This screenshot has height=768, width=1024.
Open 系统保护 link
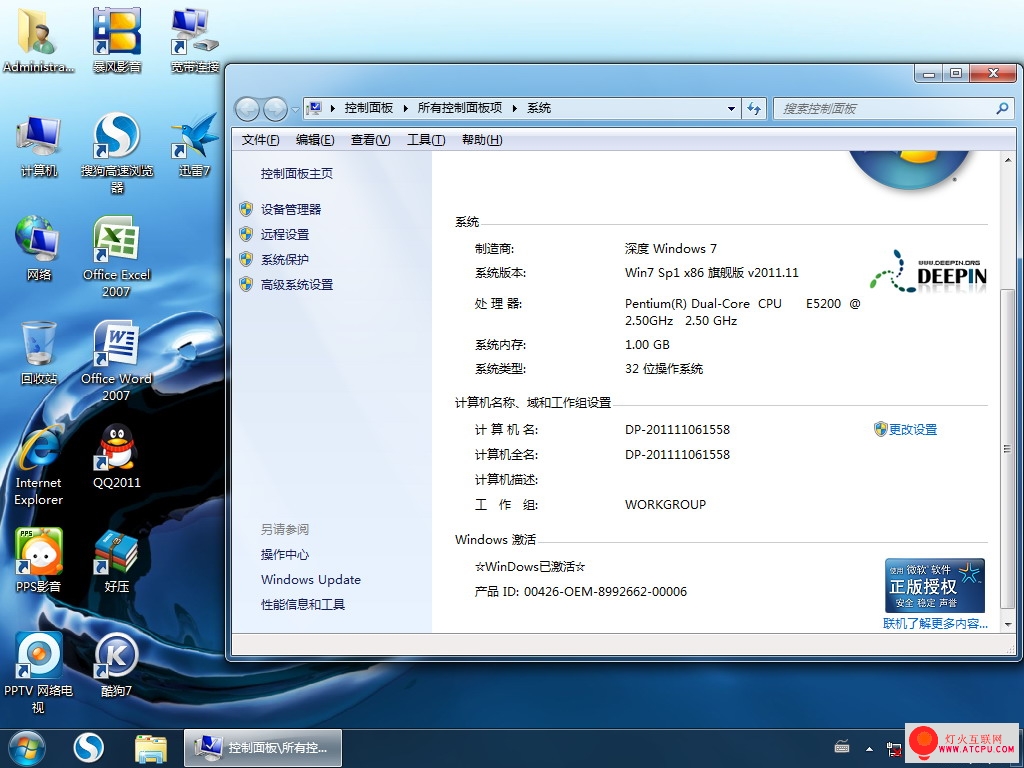(x=285, y=259)
